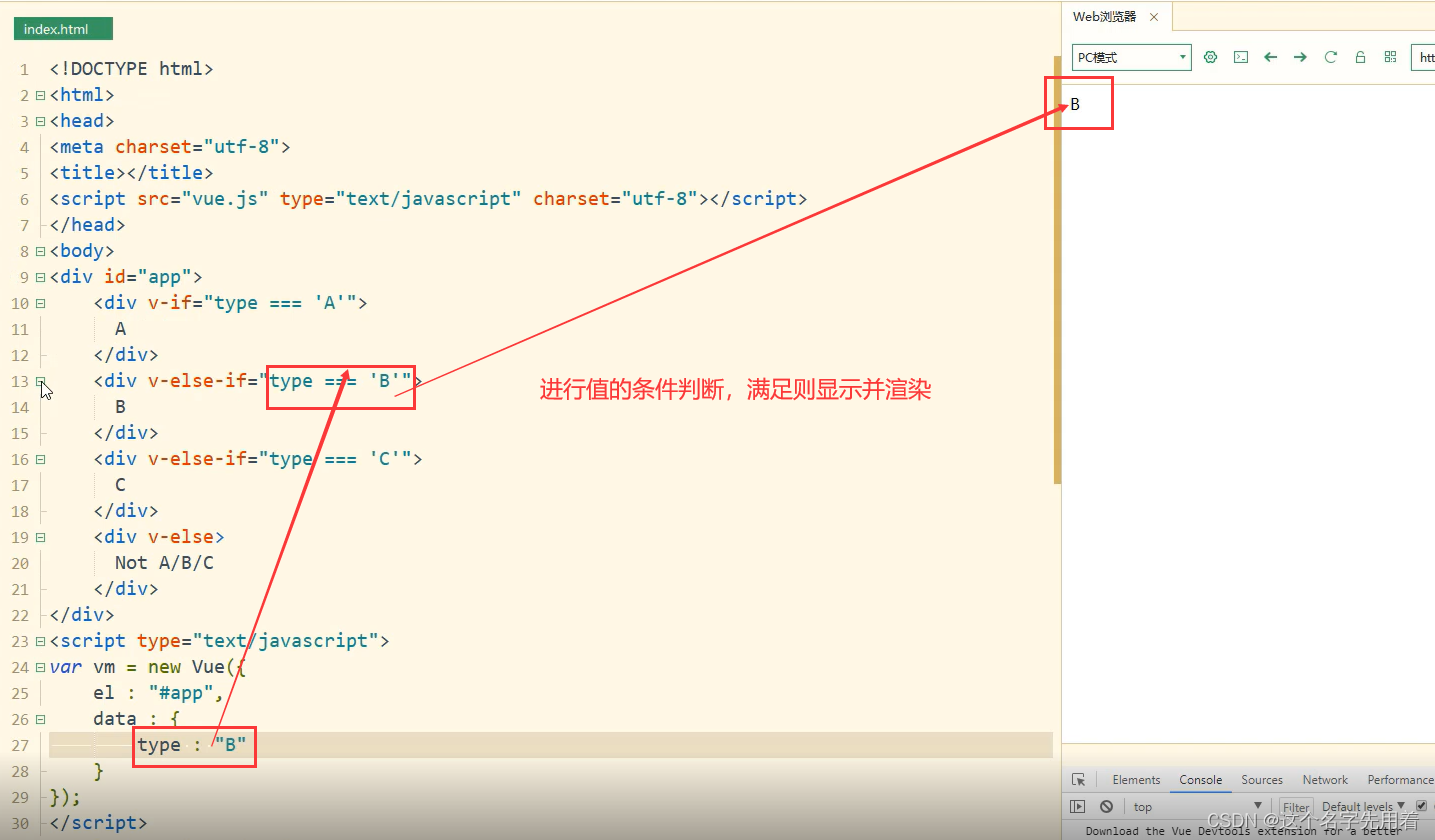Click the "<!DOCTYPE html>" line of code
The image size is (1435, 840).
(131, 69)
